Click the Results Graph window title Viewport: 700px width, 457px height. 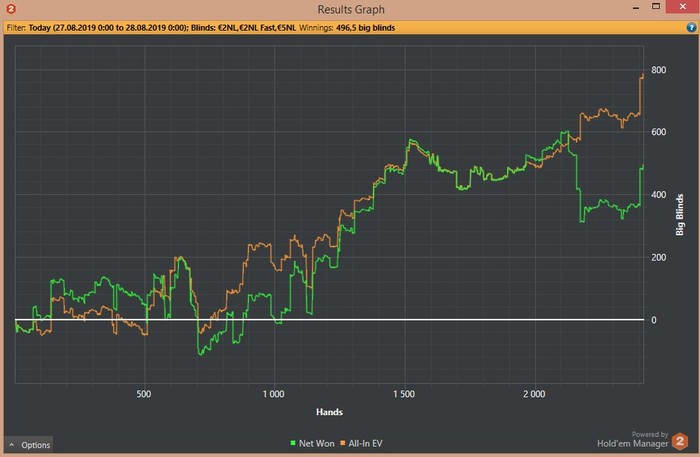point(351,9)
